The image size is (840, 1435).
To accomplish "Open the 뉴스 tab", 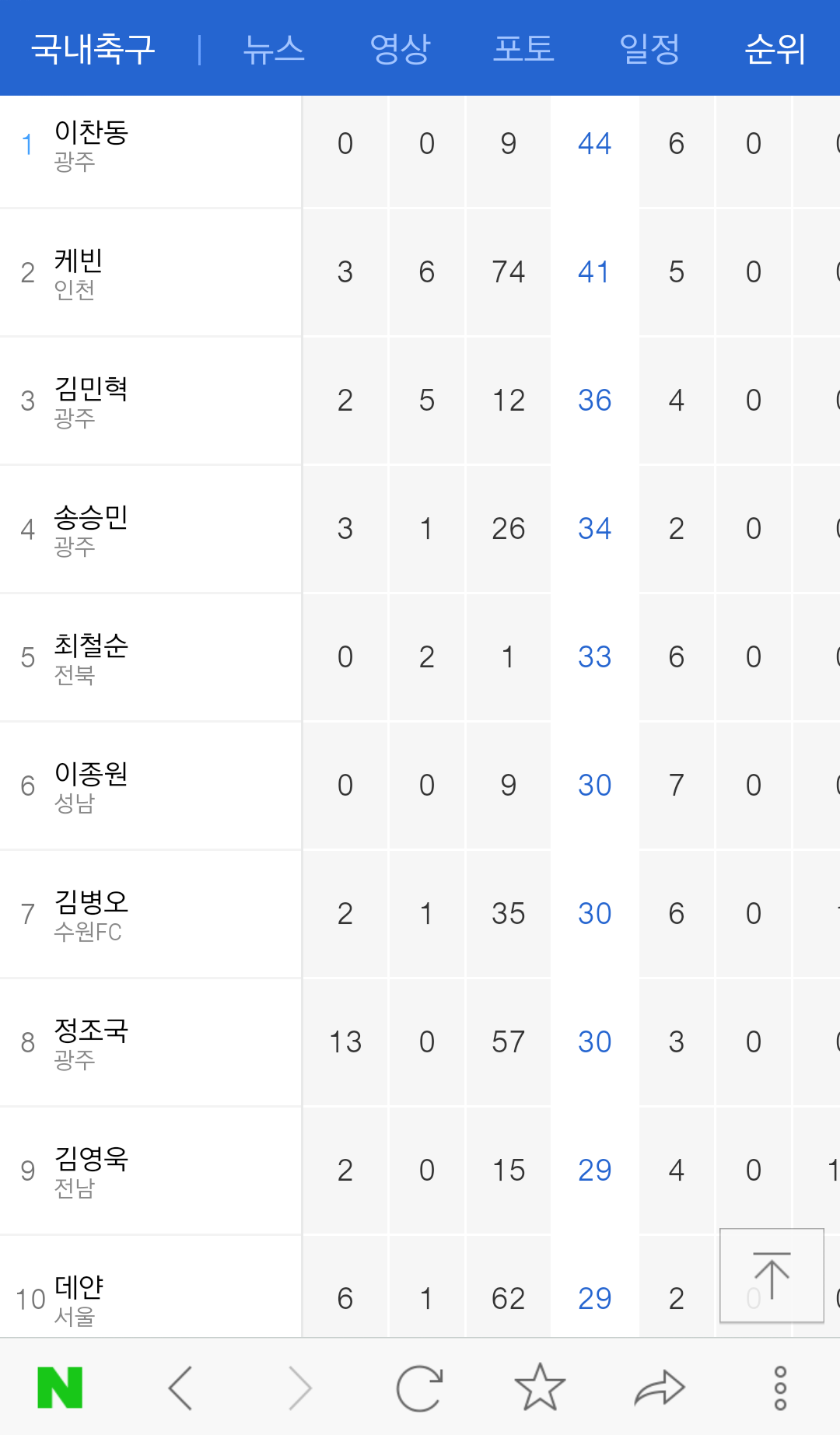I will click(274, 48).
